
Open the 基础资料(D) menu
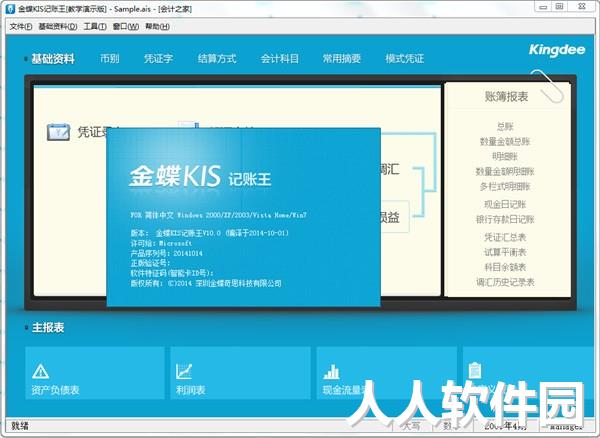pos(58,26)
